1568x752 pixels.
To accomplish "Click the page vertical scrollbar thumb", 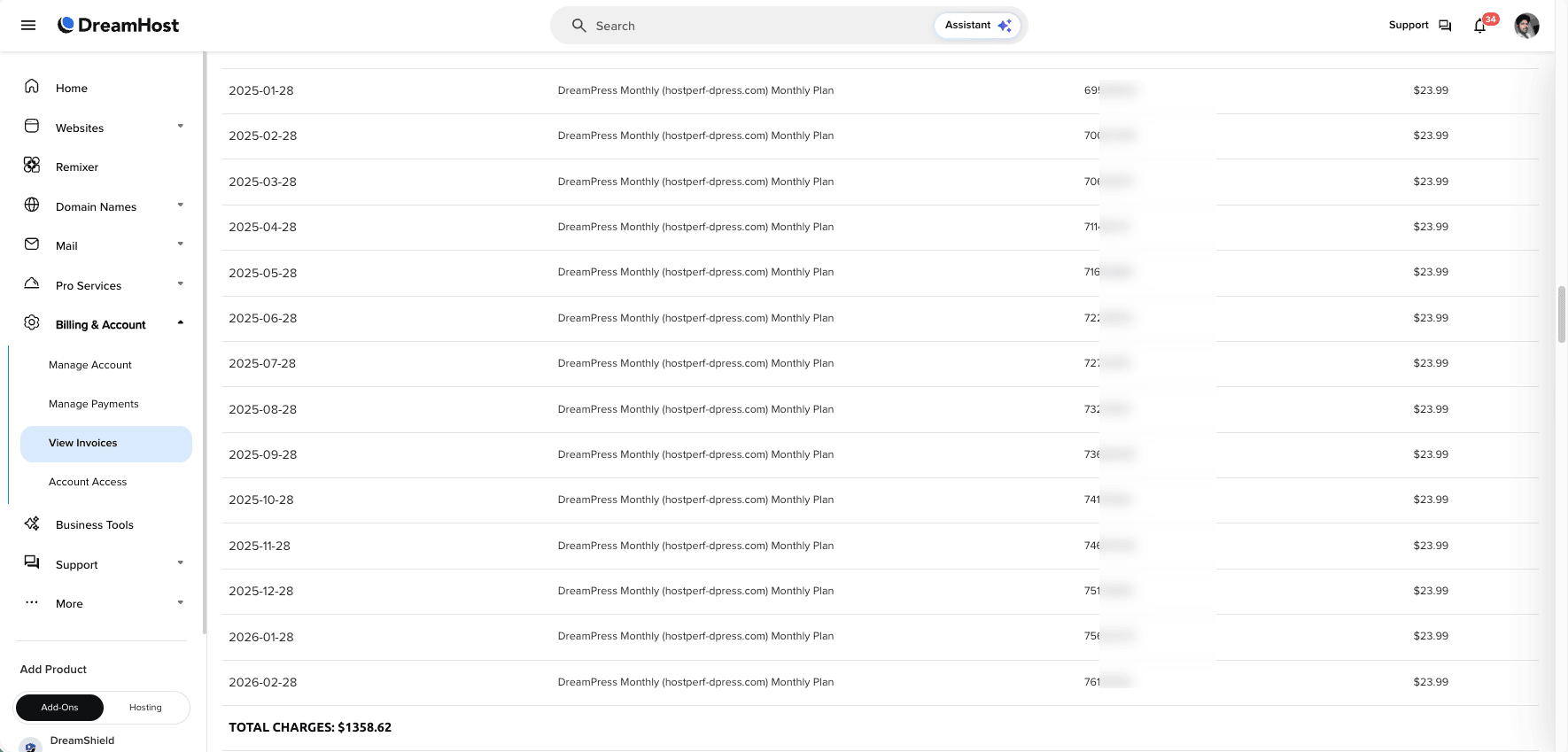I will pos(1562,314).
